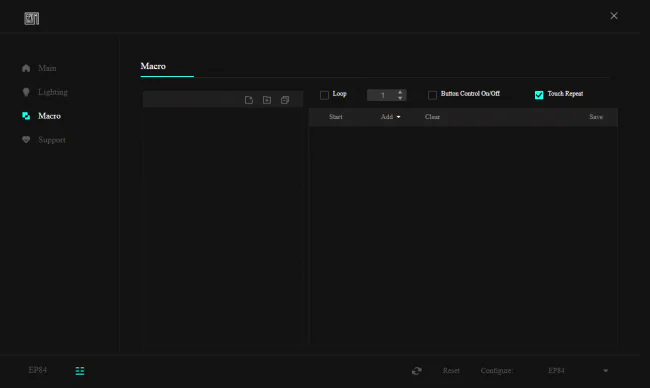Create a new macro file icon
This screenshot has width=650, height=388.
click(249, 100)
